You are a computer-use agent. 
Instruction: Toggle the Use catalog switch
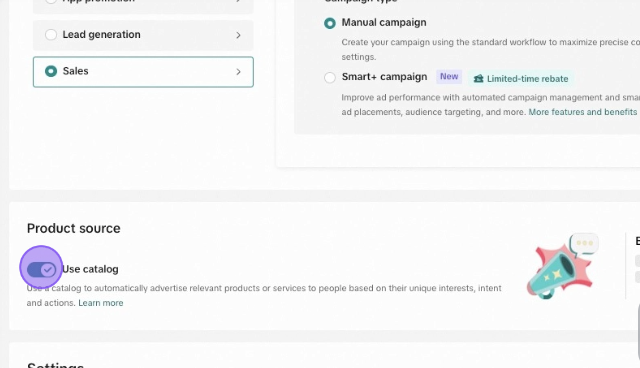(41, 269)
